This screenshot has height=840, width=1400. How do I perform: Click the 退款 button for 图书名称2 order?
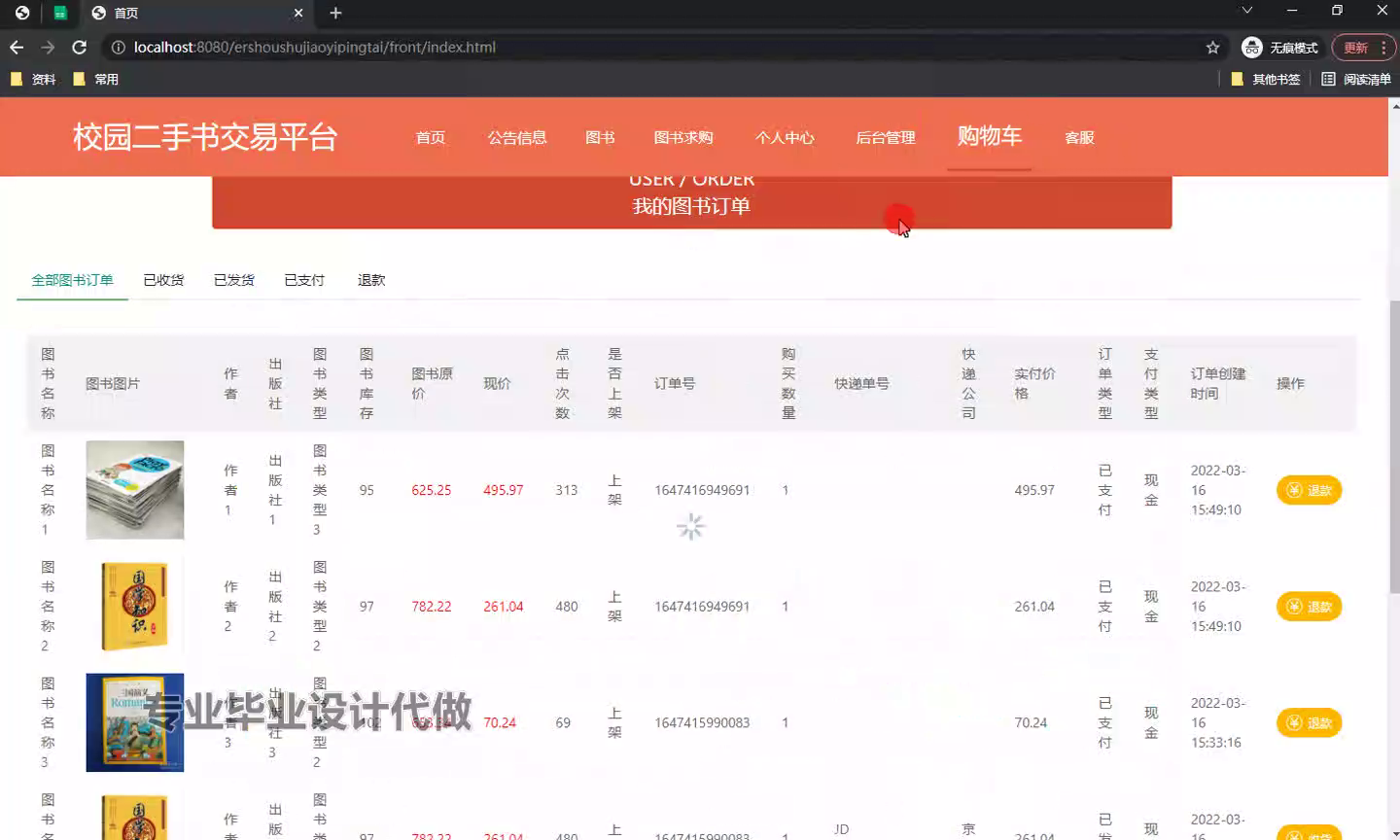[1309, 607]
